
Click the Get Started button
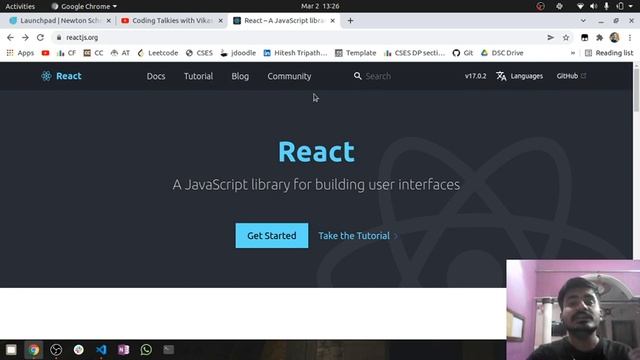pos(272,236)
